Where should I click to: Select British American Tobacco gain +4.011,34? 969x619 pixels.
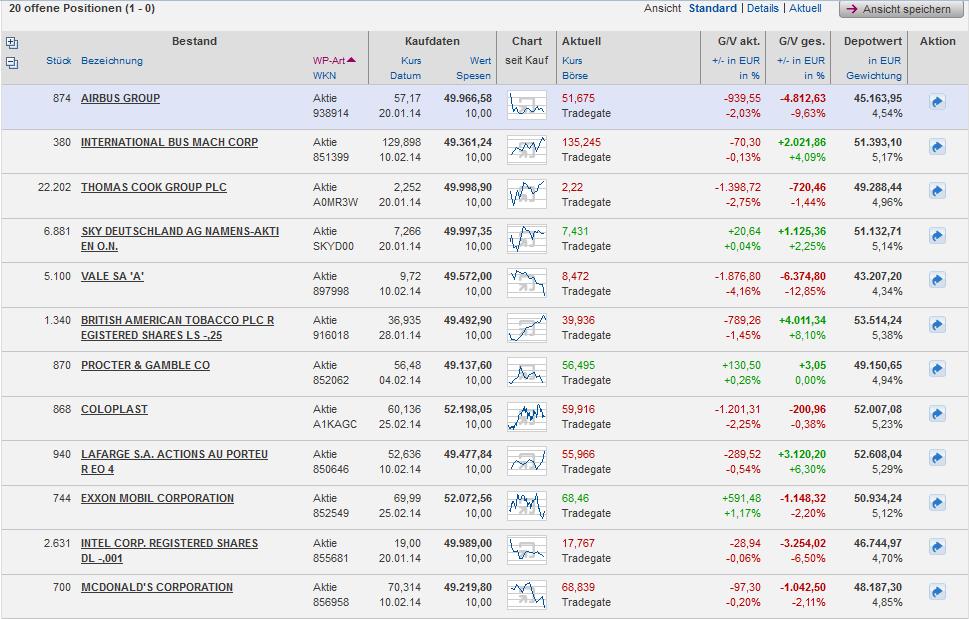click(802, 320)
